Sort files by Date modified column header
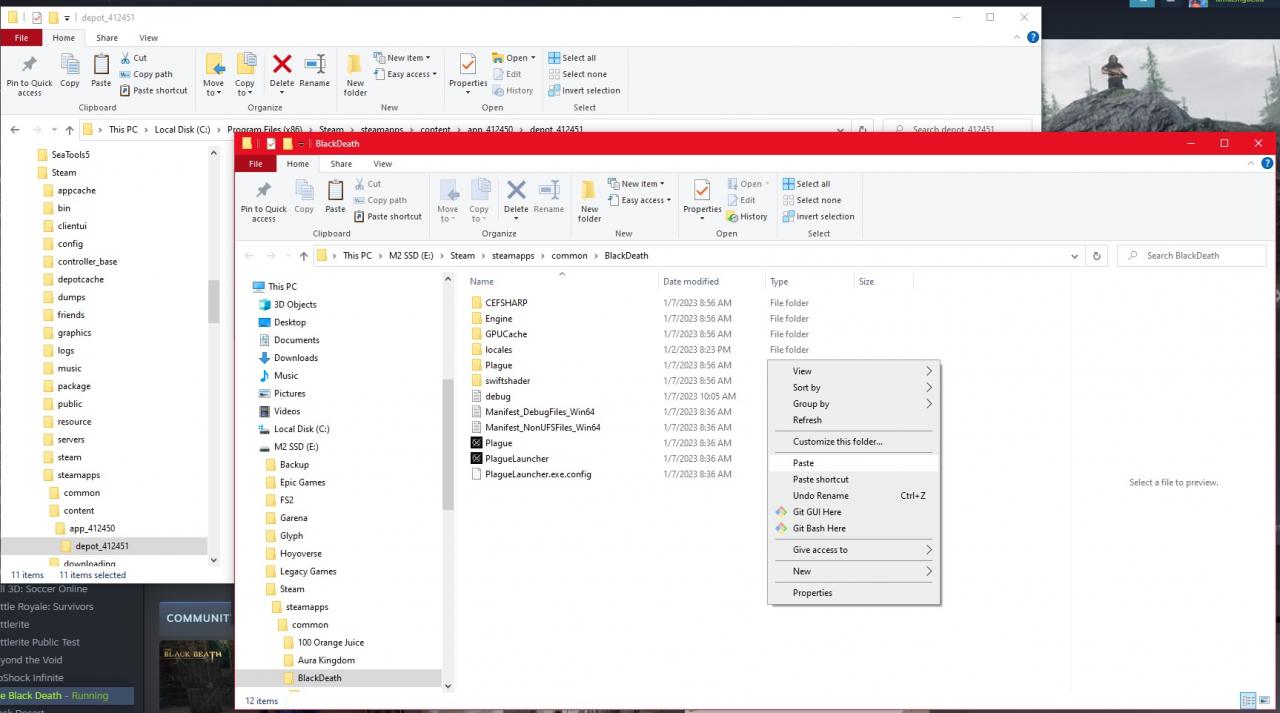This screenshot has height=713, width=1280. (x=691, y=282)
